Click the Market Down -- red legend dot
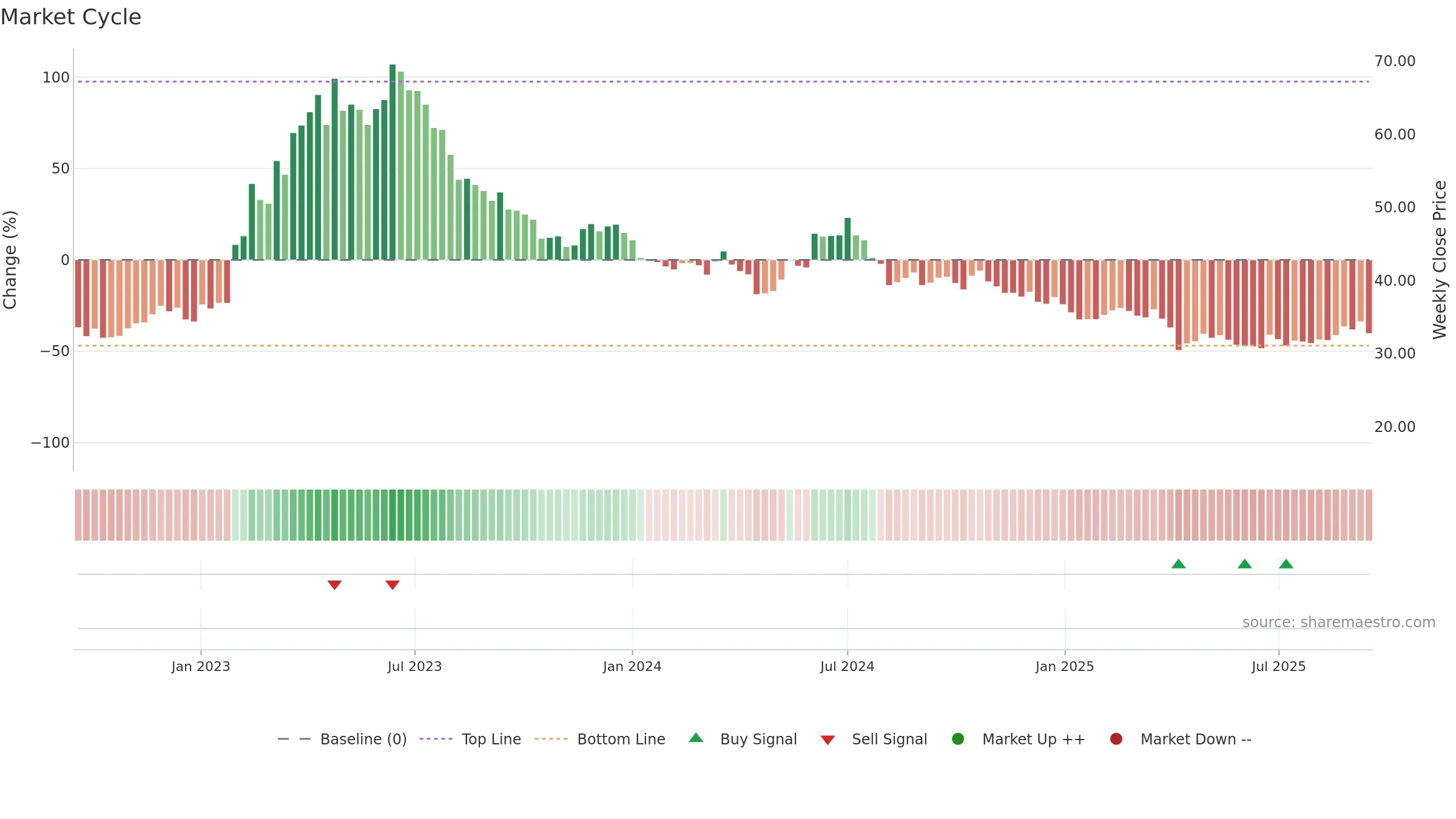Viewport: 1456px width, 819px height. (1116, 739)
